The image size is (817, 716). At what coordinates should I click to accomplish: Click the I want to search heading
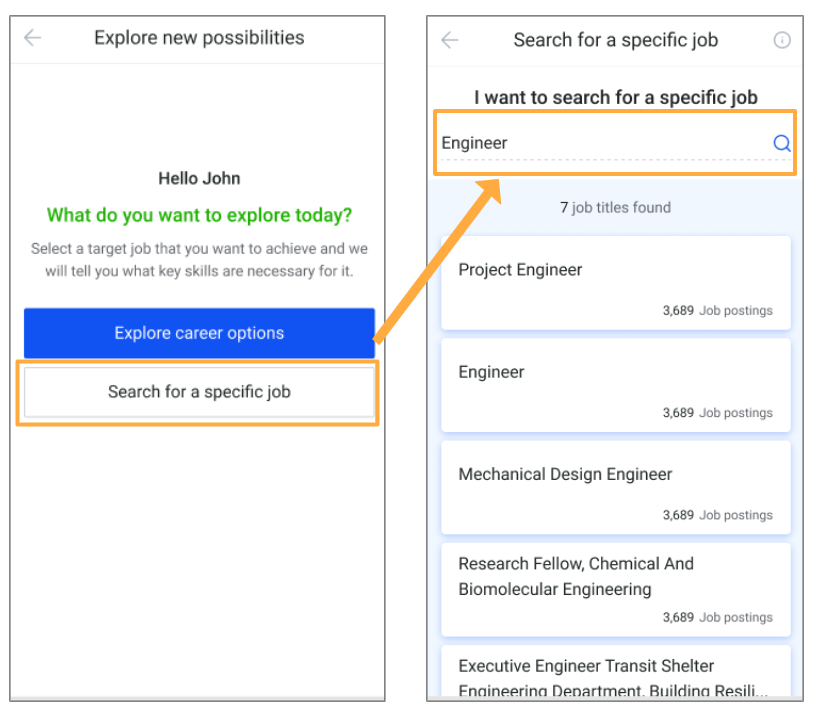point(615,97)
